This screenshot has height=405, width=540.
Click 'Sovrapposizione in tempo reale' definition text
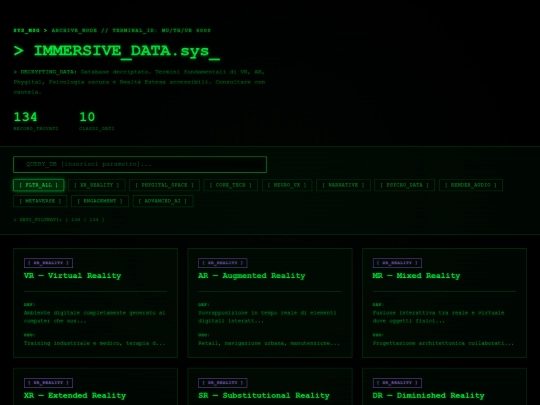pyautogui.click(x=267, y=317)
